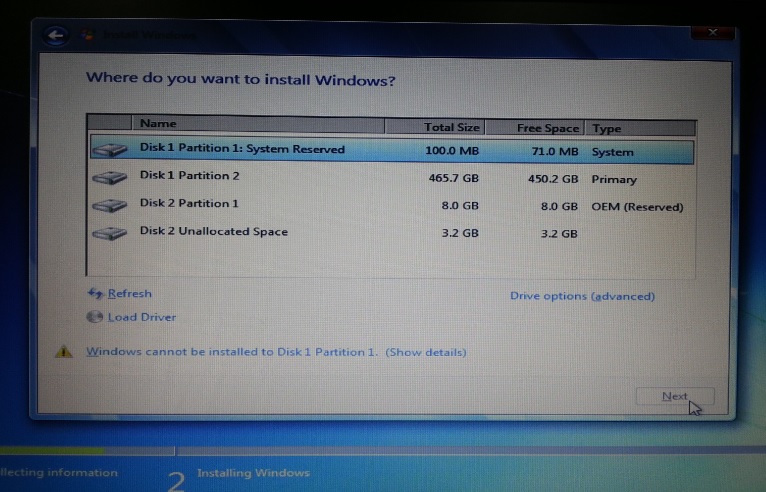Viewport: 766px width, 492px height.
Task: Select the Disk 1 Partition 2 row
Action: click(392, 178)
